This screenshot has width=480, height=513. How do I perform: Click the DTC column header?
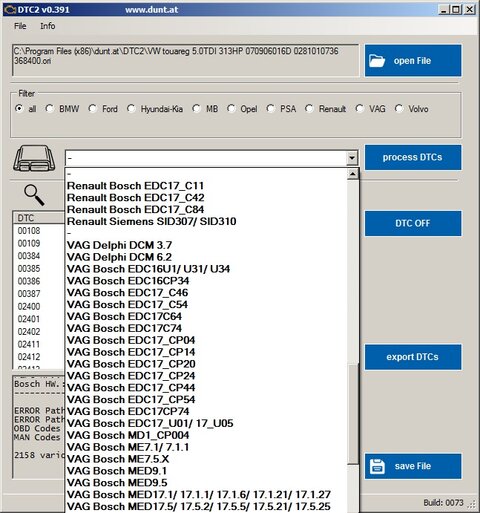(38, 218)
